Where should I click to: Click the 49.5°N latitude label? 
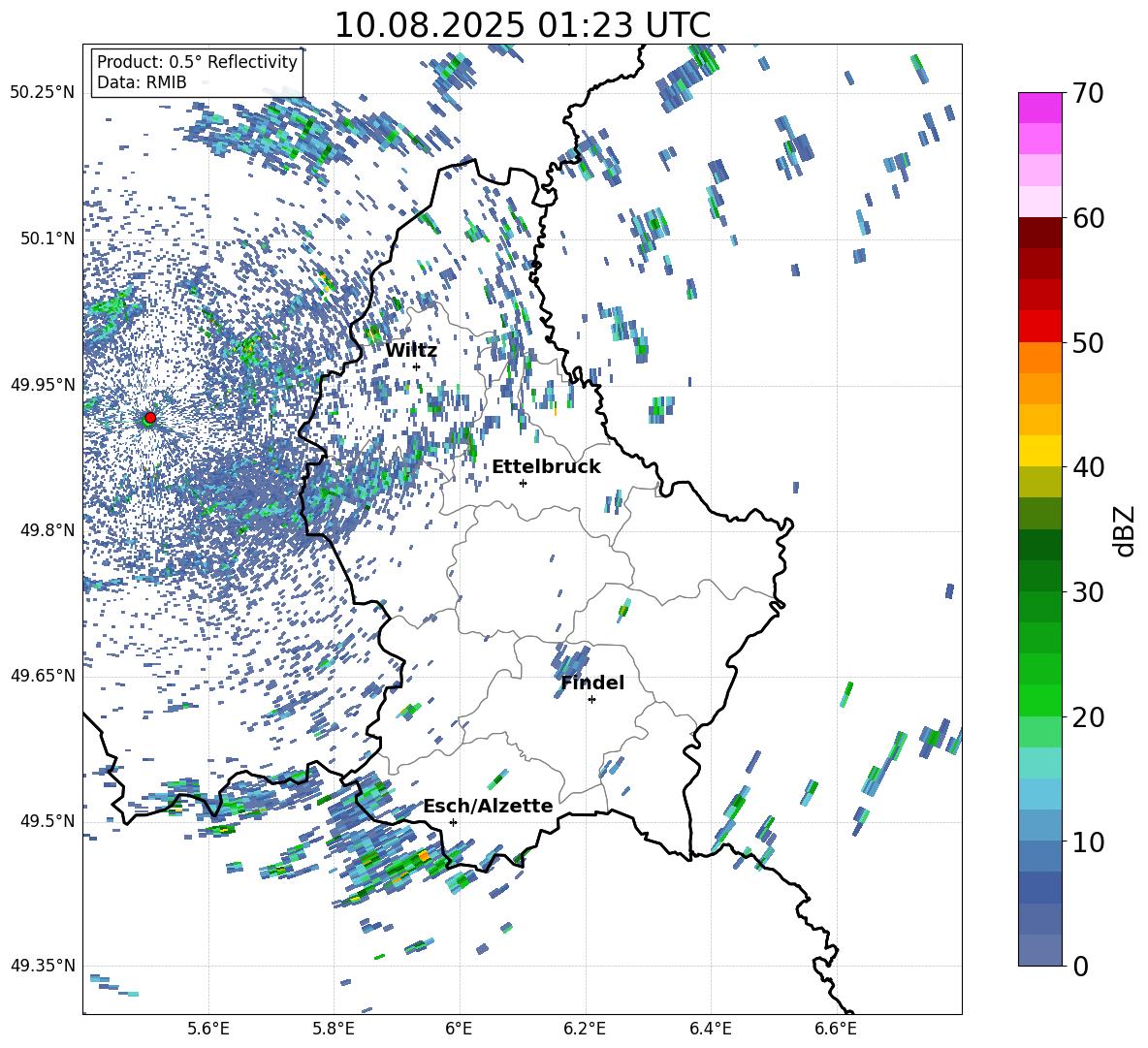click(47, 820)
